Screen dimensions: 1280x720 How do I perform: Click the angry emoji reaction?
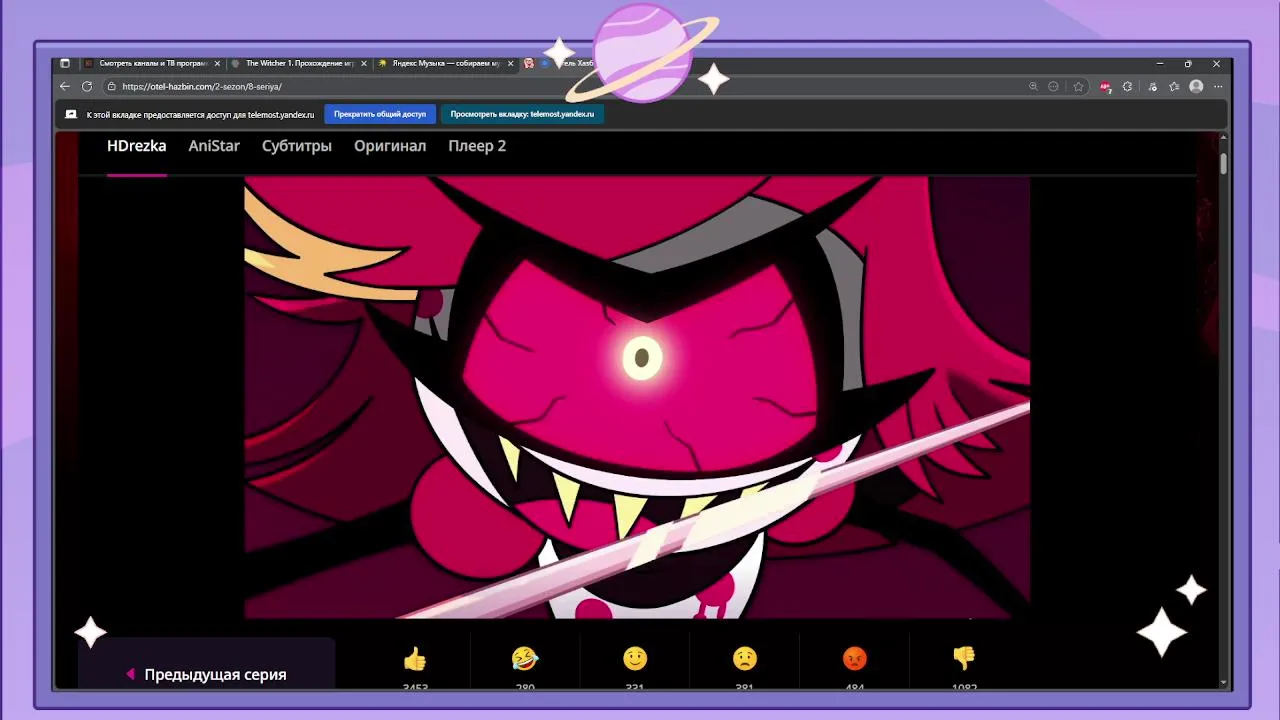[x=855, y=658]
